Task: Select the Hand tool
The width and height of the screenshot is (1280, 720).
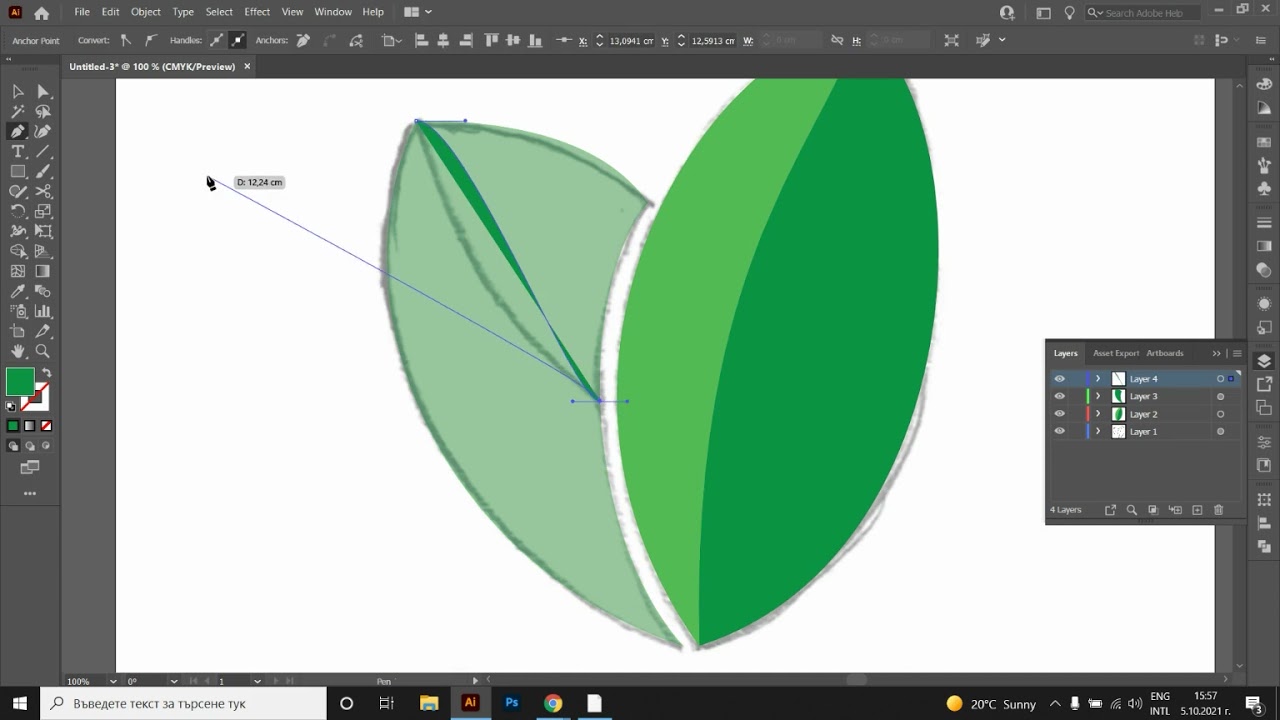Action: [18, 351]
